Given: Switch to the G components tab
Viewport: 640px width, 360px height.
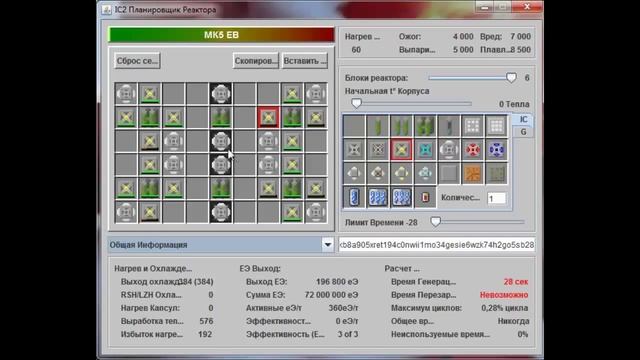Looking at the screenshot, I should coord(523,132).
